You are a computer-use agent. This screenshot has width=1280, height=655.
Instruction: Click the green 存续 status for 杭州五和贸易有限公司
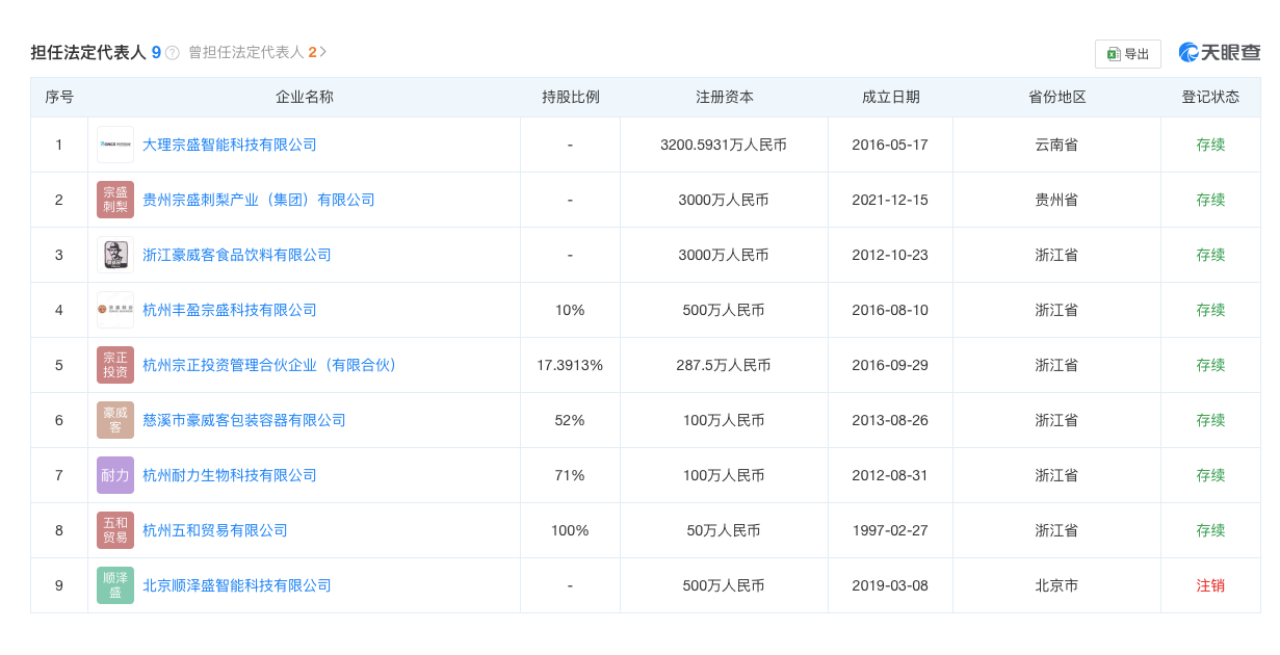click(x=1209, y=530)
